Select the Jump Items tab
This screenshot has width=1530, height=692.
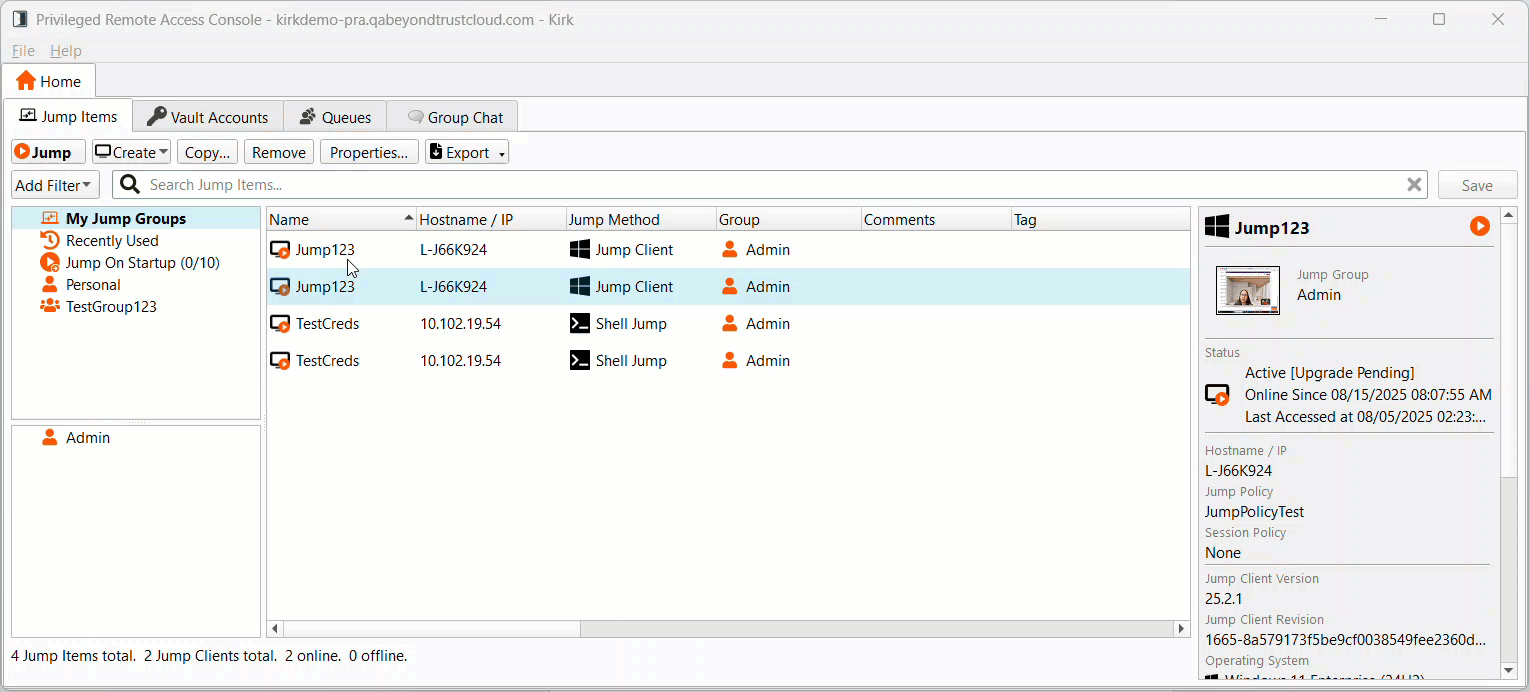coord(68,116)
